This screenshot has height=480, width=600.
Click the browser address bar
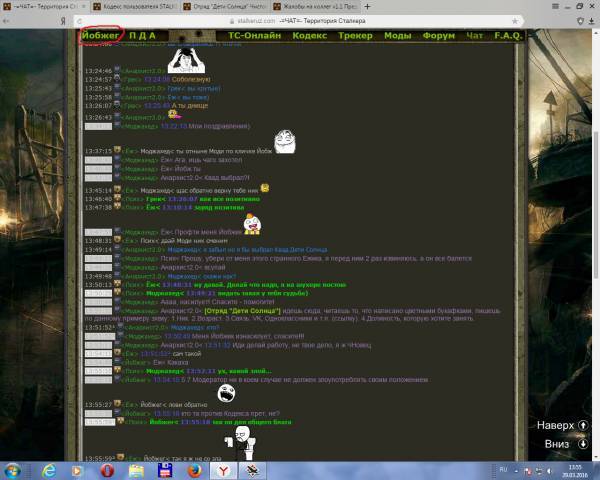(300, 18)
